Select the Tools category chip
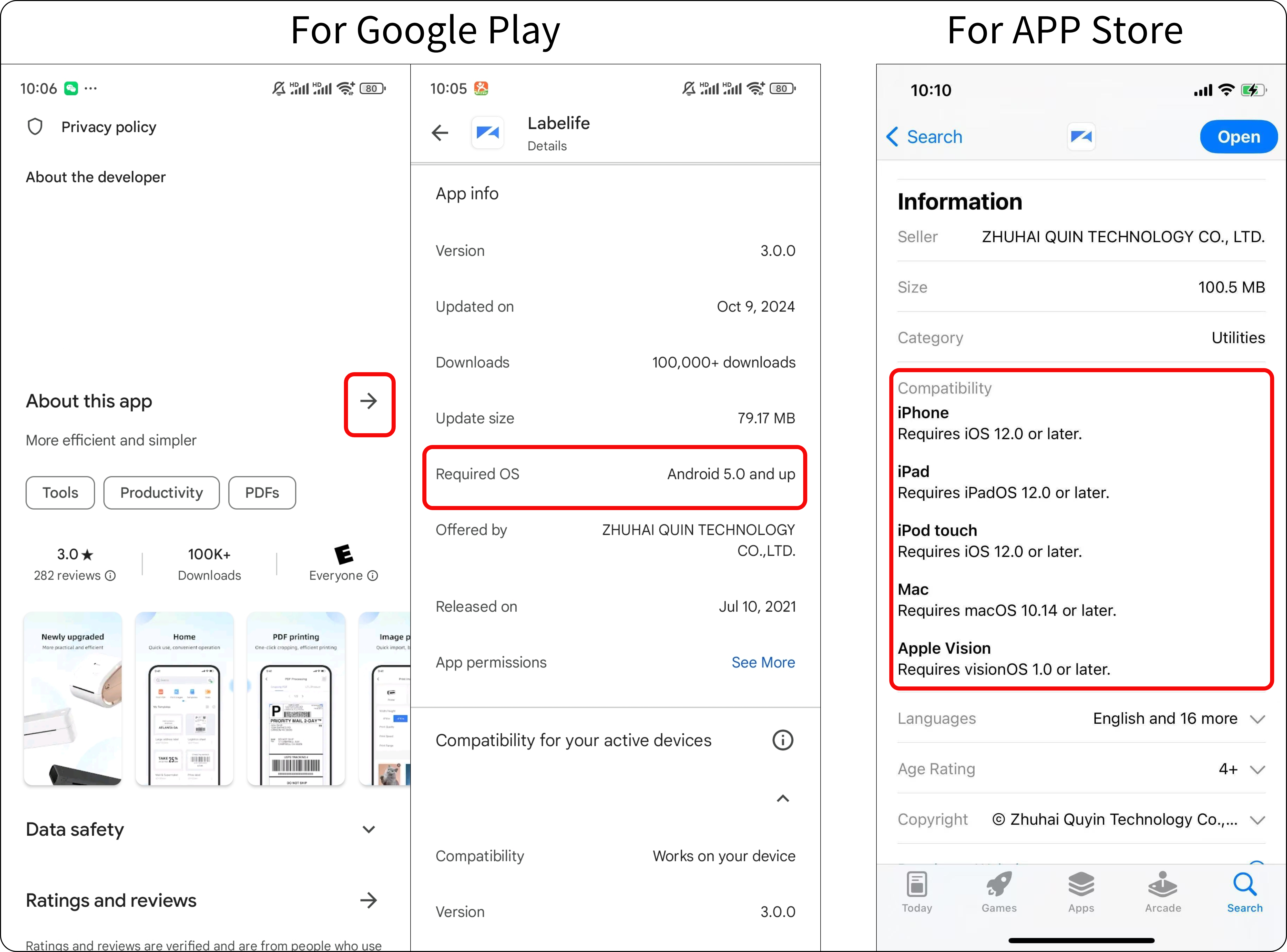Viewport: 1287px width, 952px height. click(x=60, y=493)
